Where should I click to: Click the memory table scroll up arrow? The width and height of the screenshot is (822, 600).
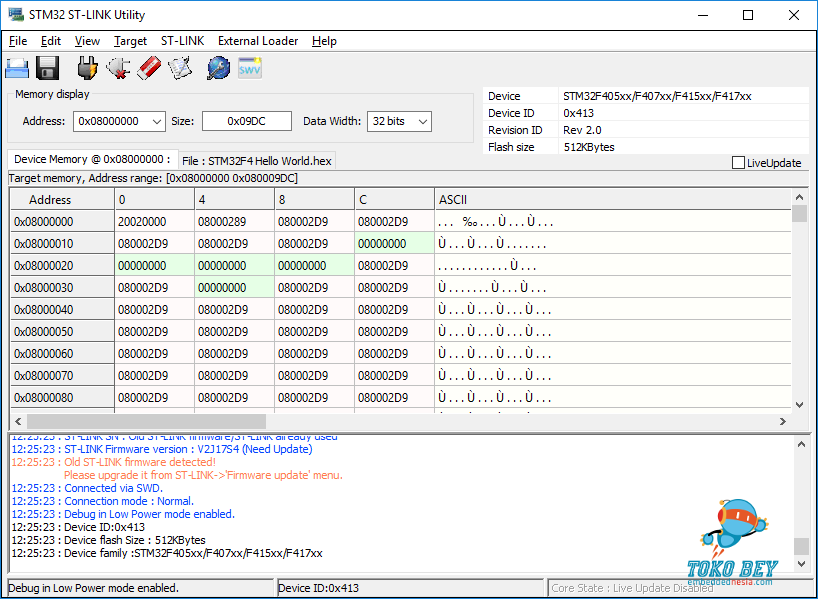pyautogui.click(x=799, y=197)
